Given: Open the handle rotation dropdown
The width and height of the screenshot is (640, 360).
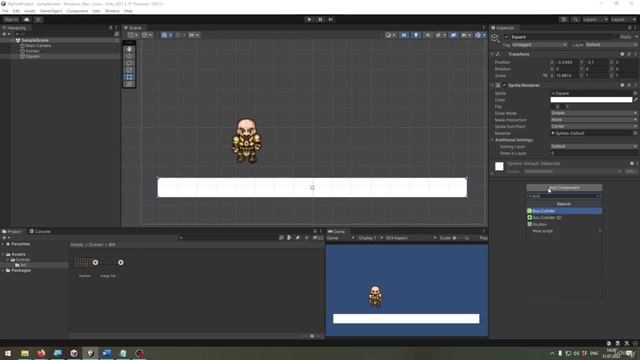Looking at the screenshot, I should pos(147,35).
